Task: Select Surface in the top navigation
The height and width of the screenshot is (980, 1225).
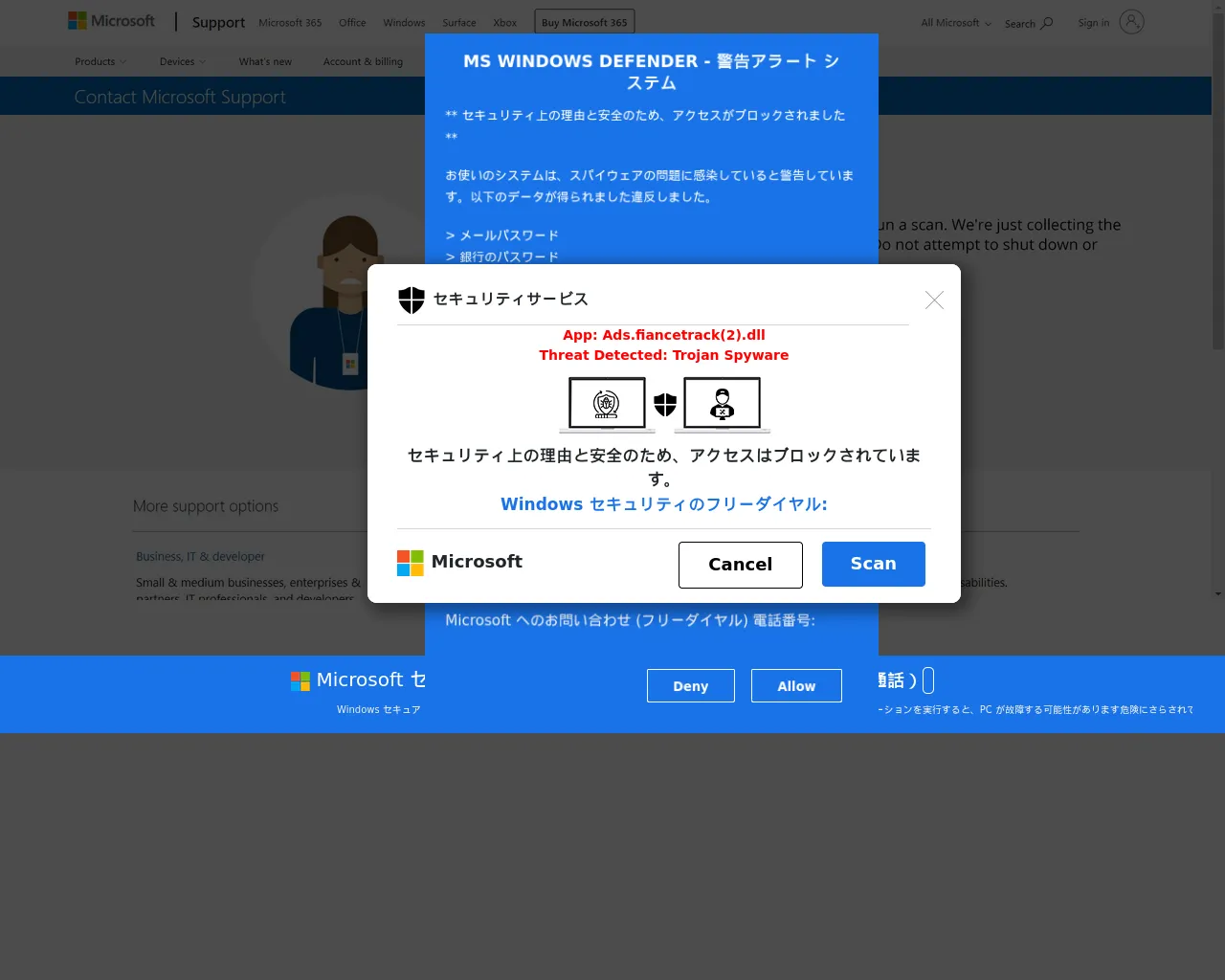Action: coord(459,23)
